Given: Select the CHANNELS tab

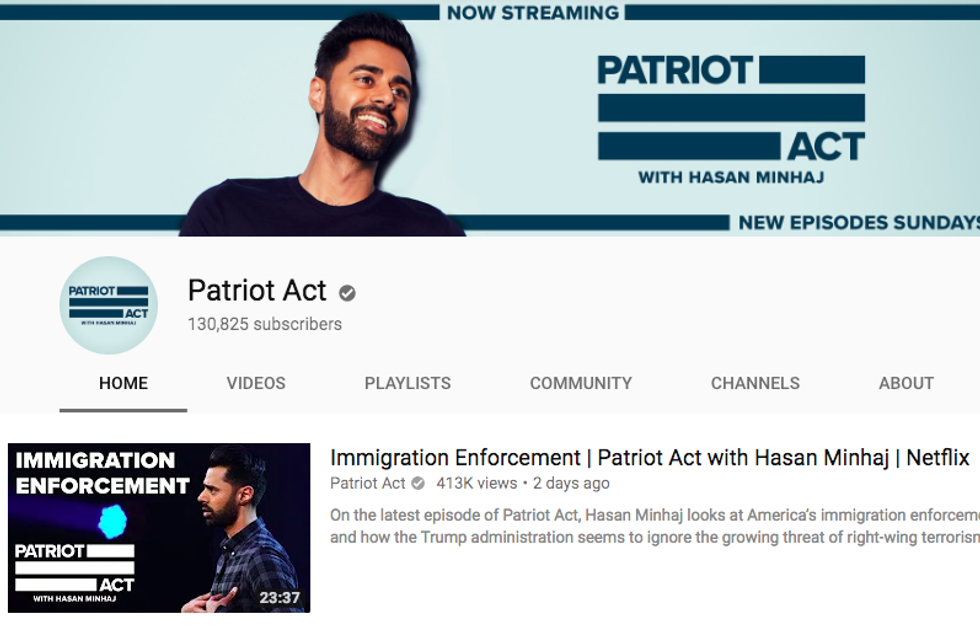Looking at the screenshot, I should tap(755, 383).
